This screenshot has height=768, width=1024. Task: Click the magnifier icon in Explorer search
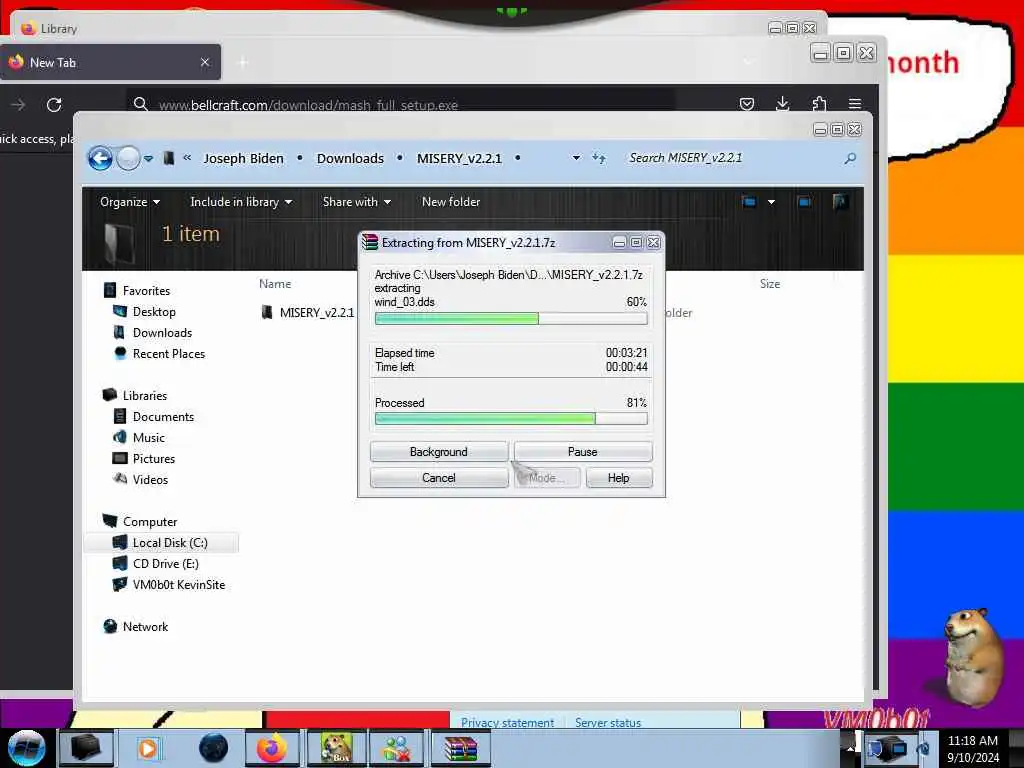pos(850,158)
